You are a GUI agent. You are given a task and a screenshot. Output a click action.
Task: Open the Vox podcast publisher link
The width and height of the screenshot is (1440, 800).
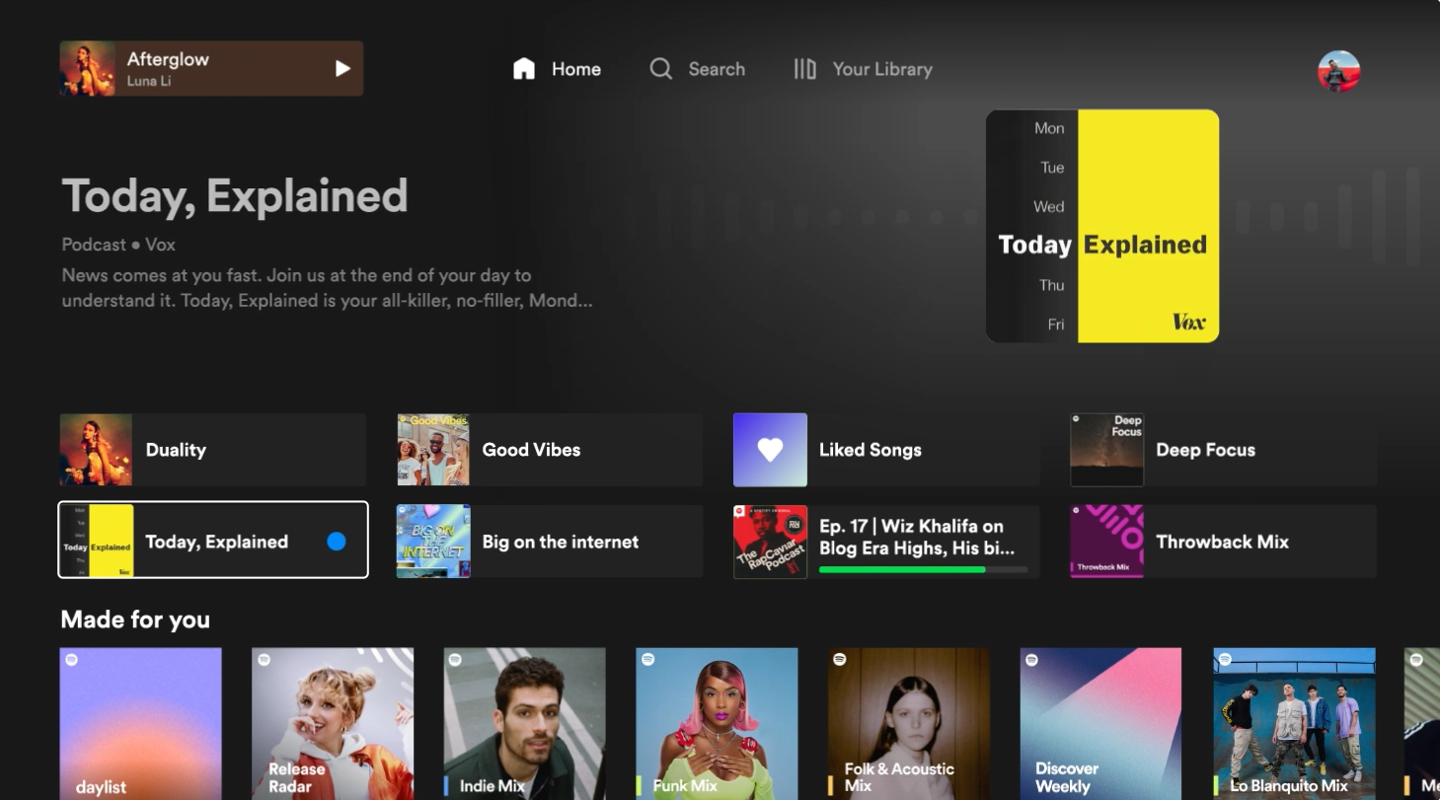pos(161,244)
